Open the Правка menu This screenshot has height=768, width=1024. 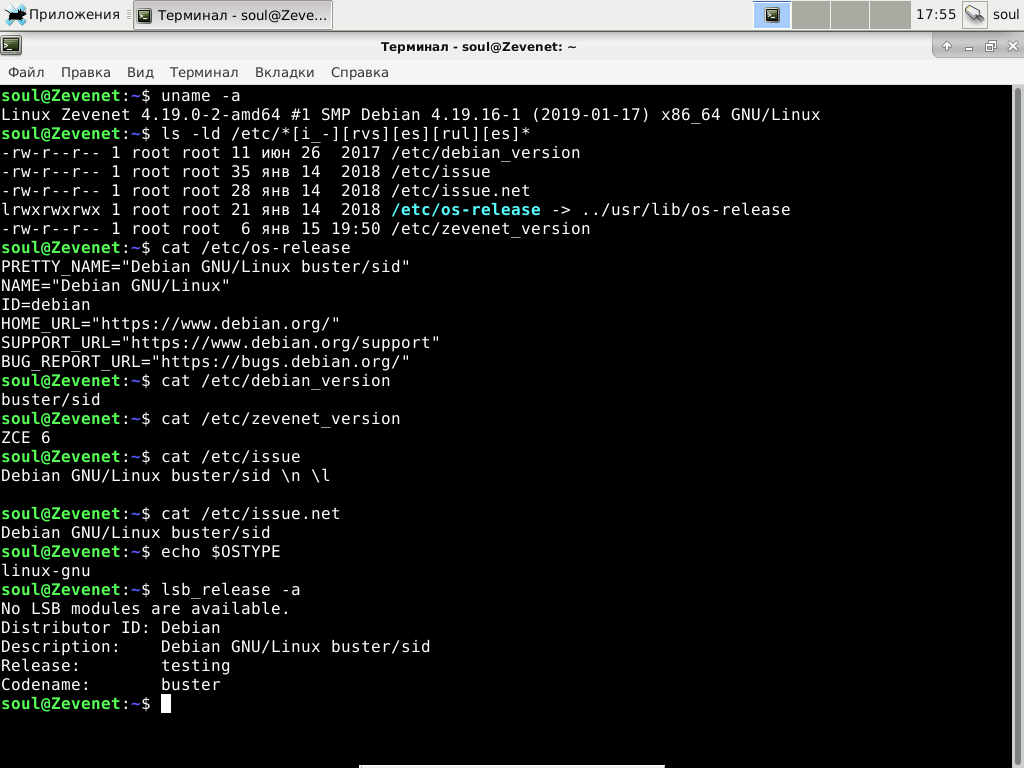tap(86, 72)
